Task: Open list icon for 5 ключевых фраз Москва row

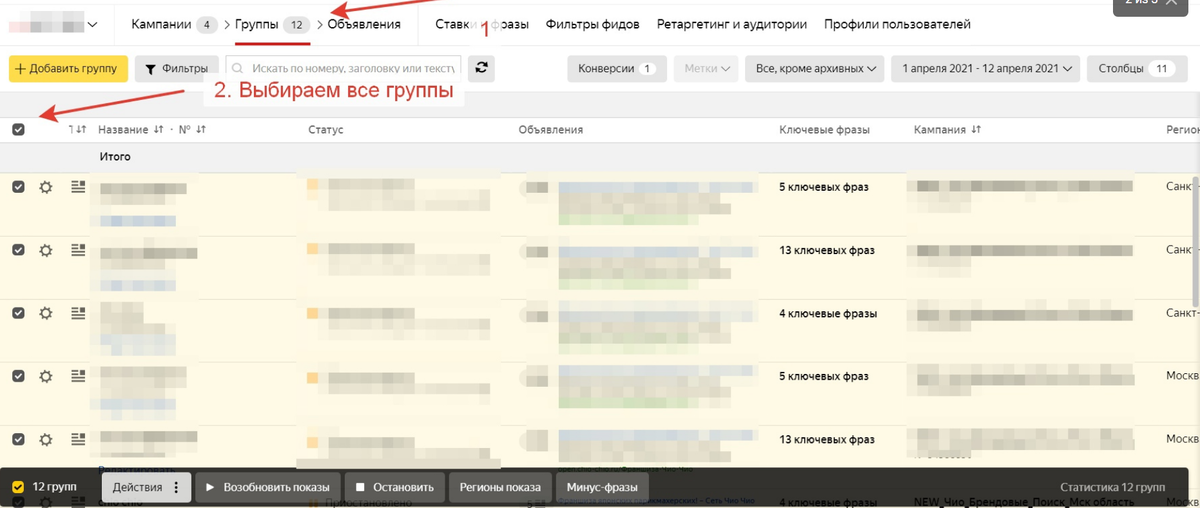Action: click(79, 376)
